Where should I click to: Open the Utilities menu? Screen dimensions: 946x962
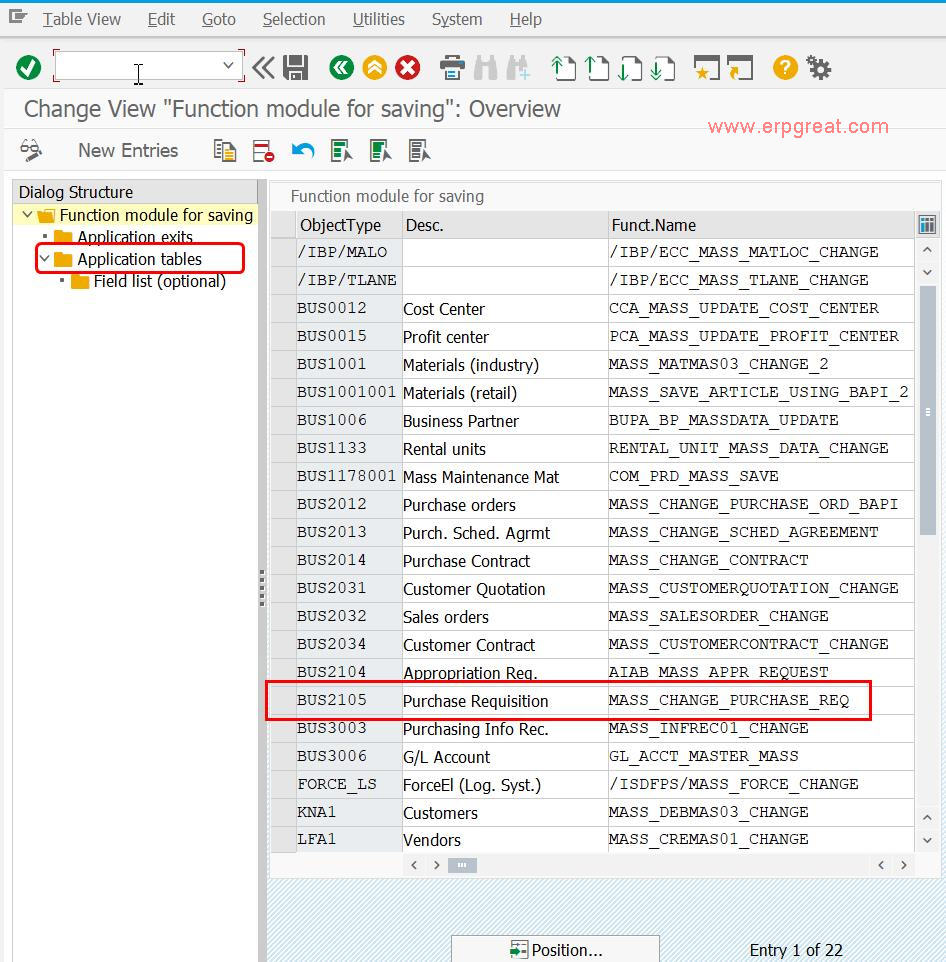tap(379, 20)
